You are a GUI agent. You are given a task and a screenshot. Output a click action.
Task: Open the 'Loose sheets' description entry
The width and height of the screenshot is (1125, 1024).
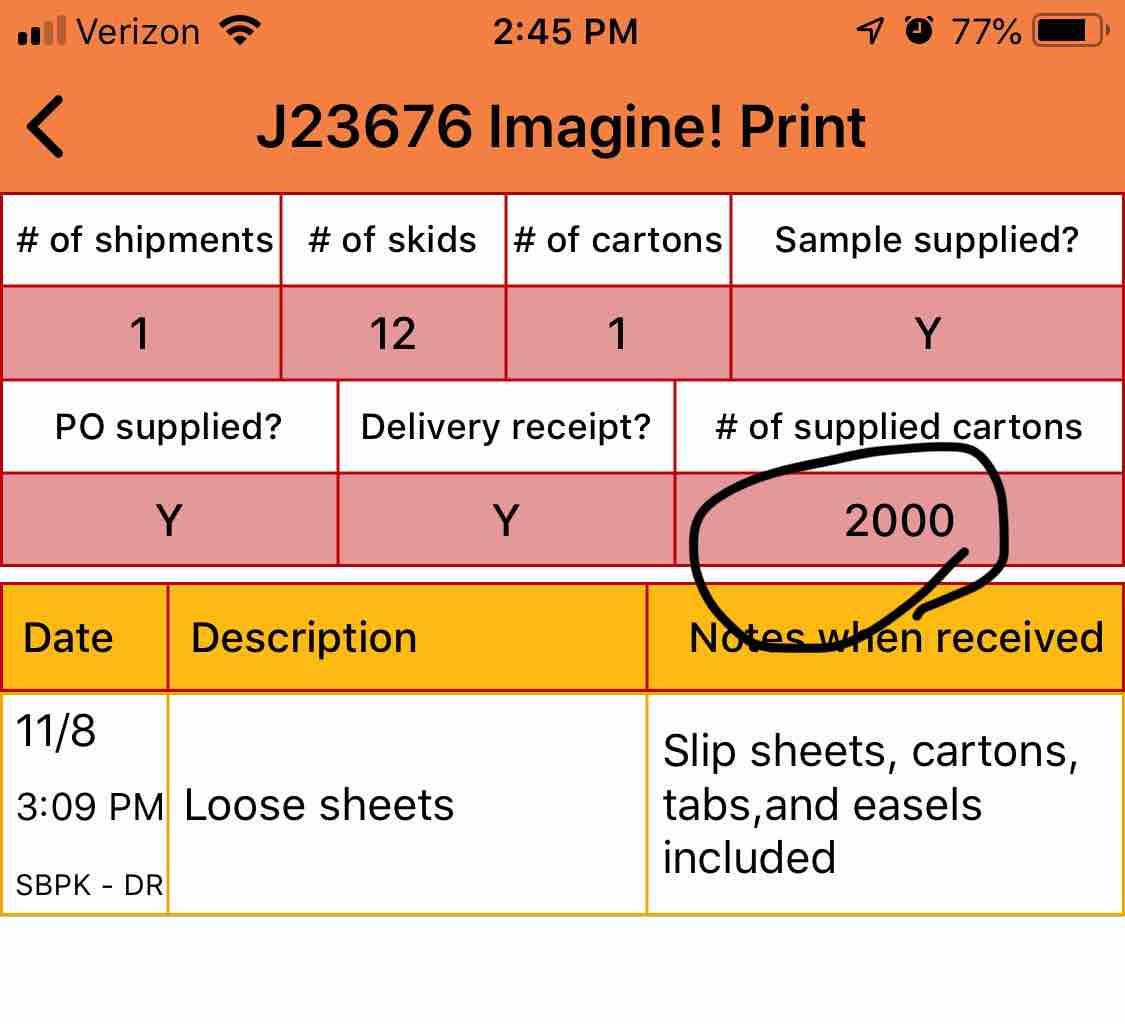(x=319, y=805)
